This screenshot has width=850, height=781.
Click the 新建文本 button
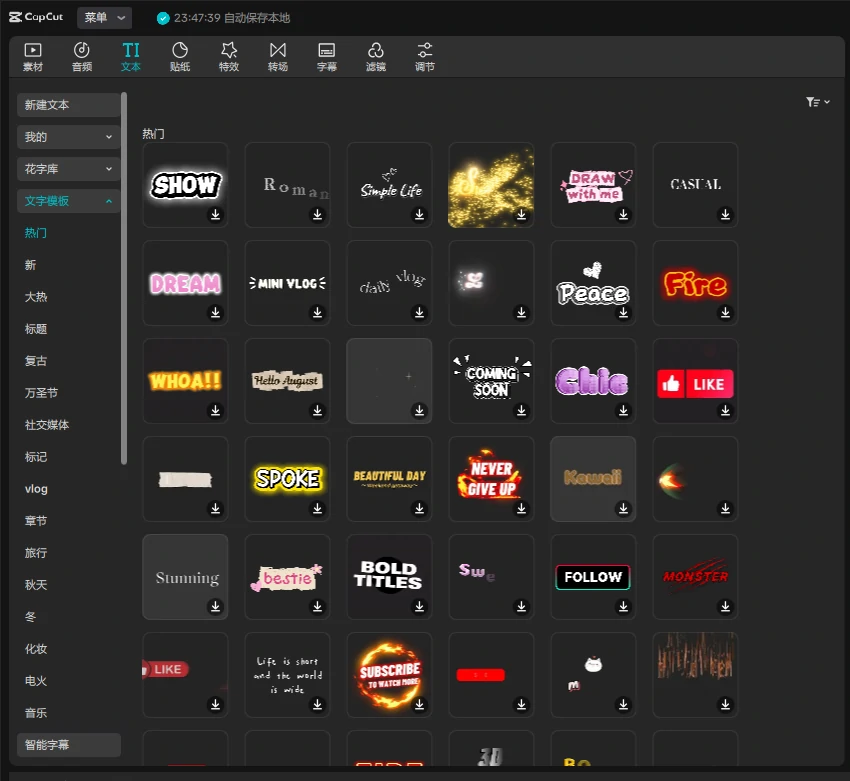68,105
